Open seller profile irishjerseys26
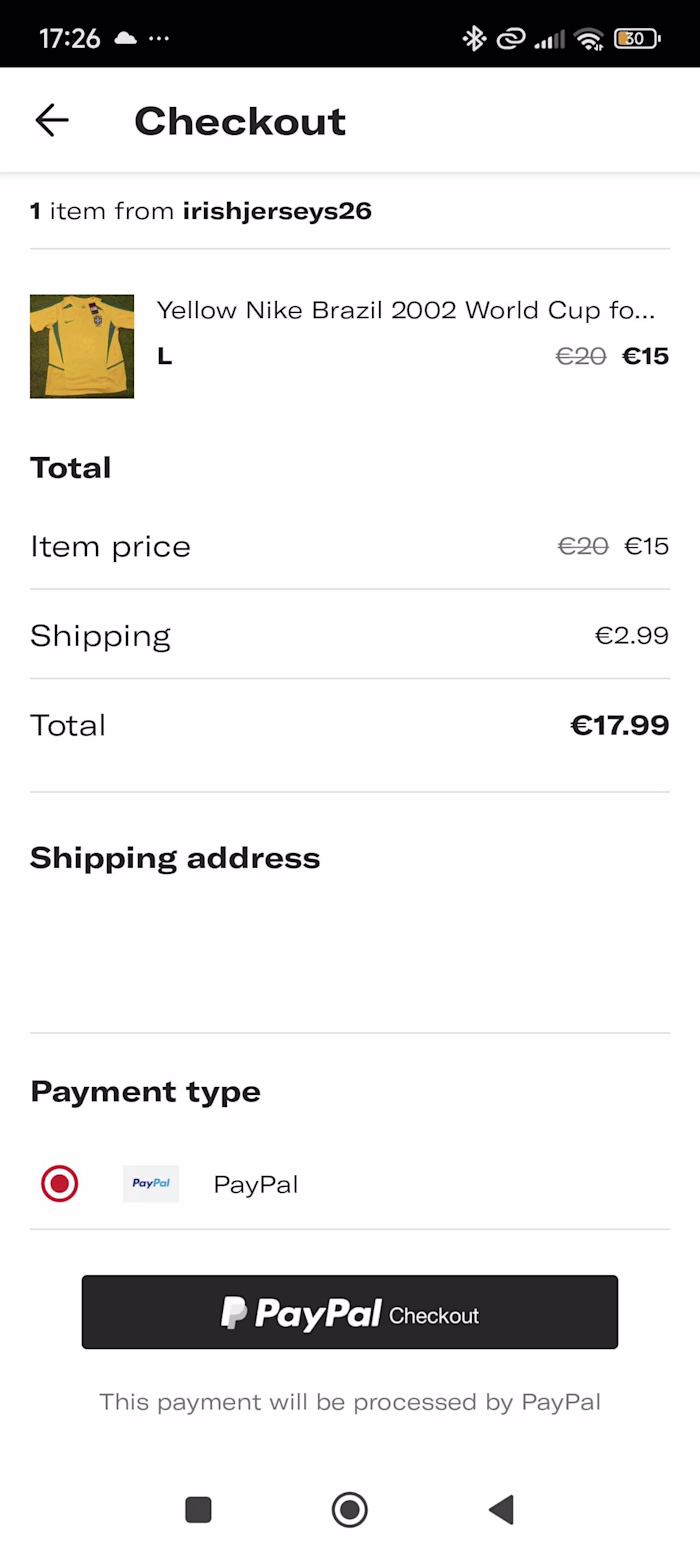The image size is (700, 1556). (x=277, y=211)
